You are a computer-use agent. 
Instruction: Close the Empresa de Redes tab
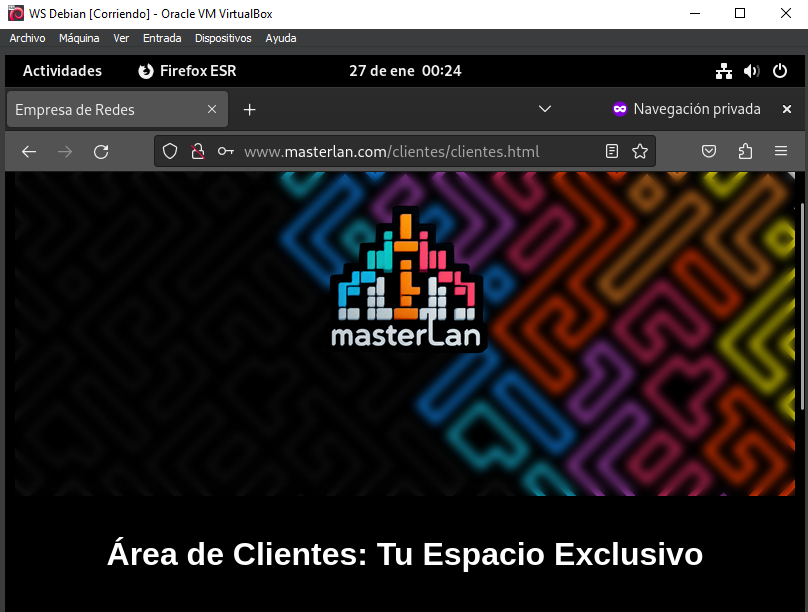[x=212, y=109]
